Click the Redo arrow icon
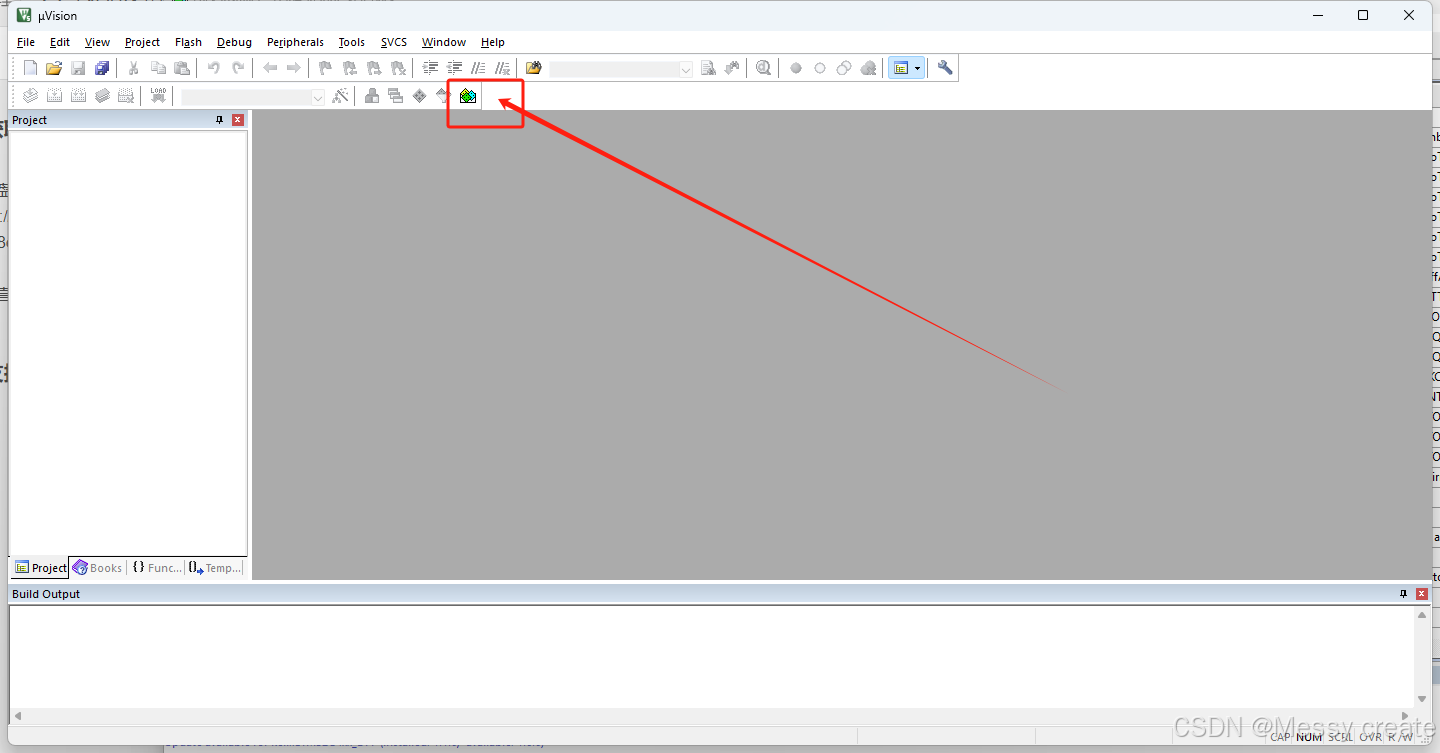 [238, 68]
